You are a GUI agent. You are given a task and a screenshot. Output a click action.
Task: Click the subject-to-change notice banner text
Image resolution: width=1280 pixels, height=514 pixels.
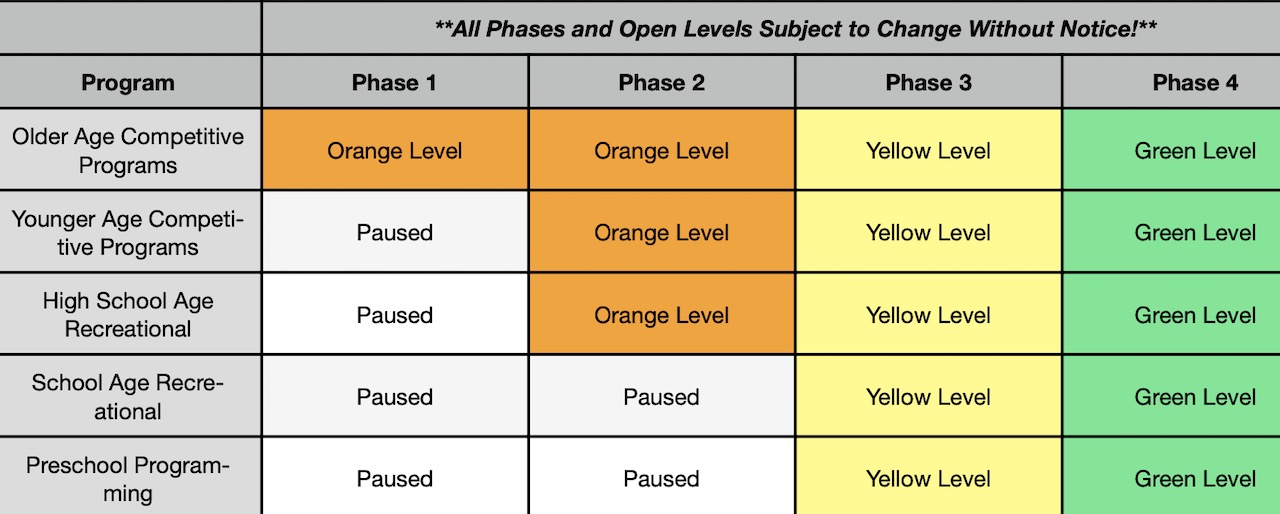tap(796, 28)
